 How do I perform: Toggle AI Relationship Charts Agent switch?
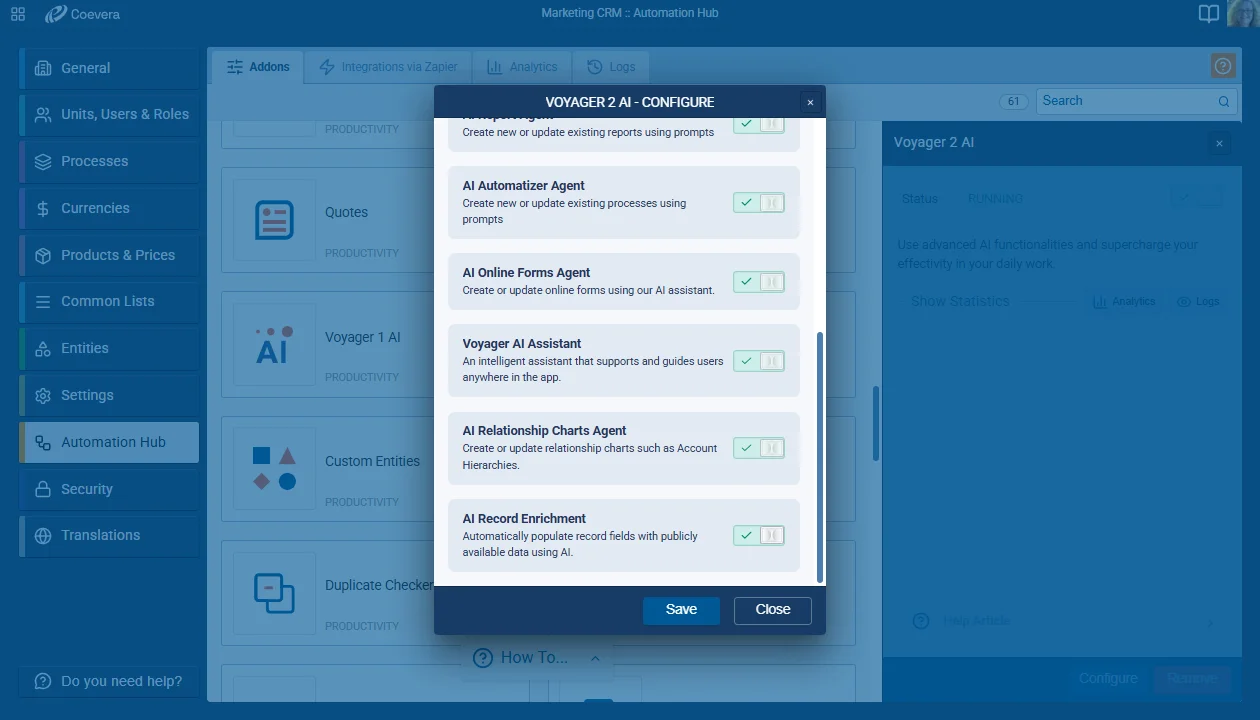tap(759, 448)
